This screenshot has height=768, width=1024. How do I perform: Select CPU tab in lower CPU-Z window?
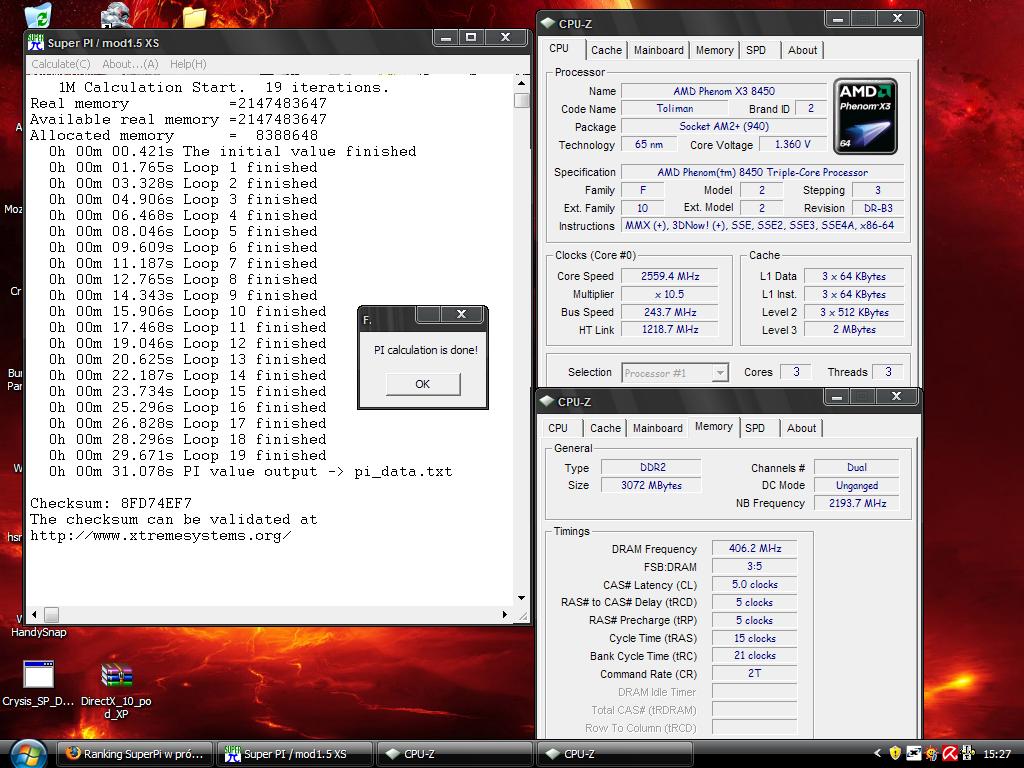[x=558, y=428]
